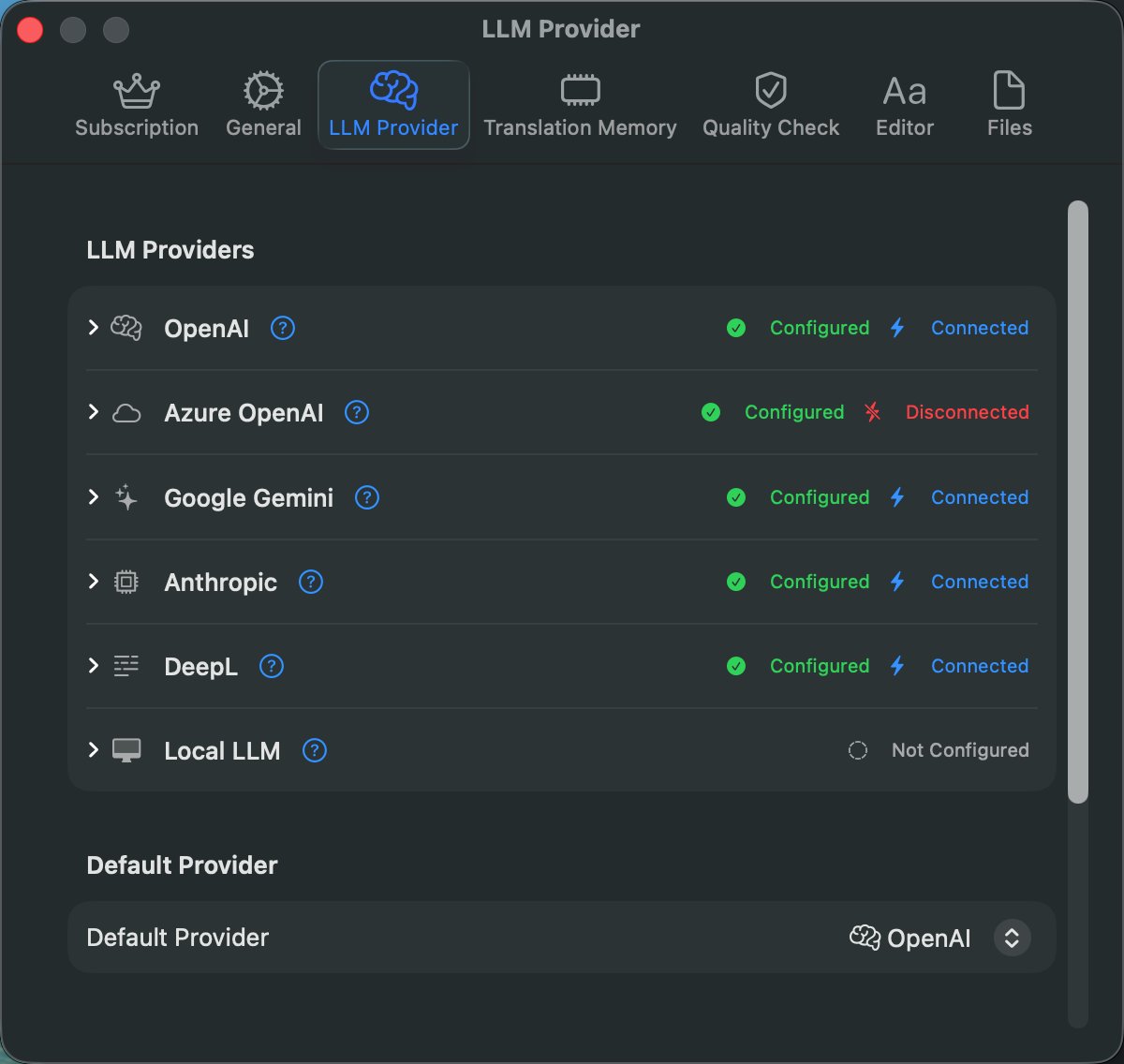The height and width of the screenshot is (1064, 1124).
Task: Click the Connected status of OpenAI
Action: [x=980, y=328]
